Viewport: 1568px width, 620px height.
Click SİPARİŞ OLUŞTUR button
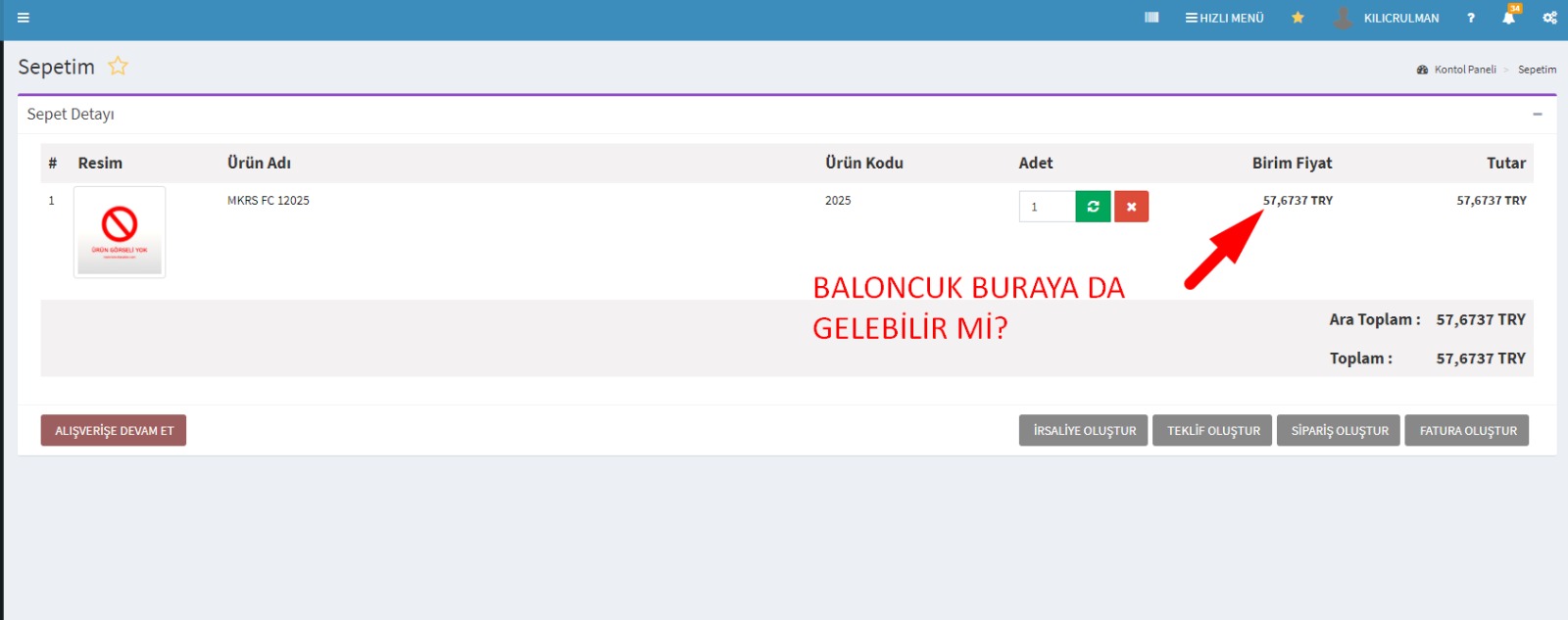1340,431
